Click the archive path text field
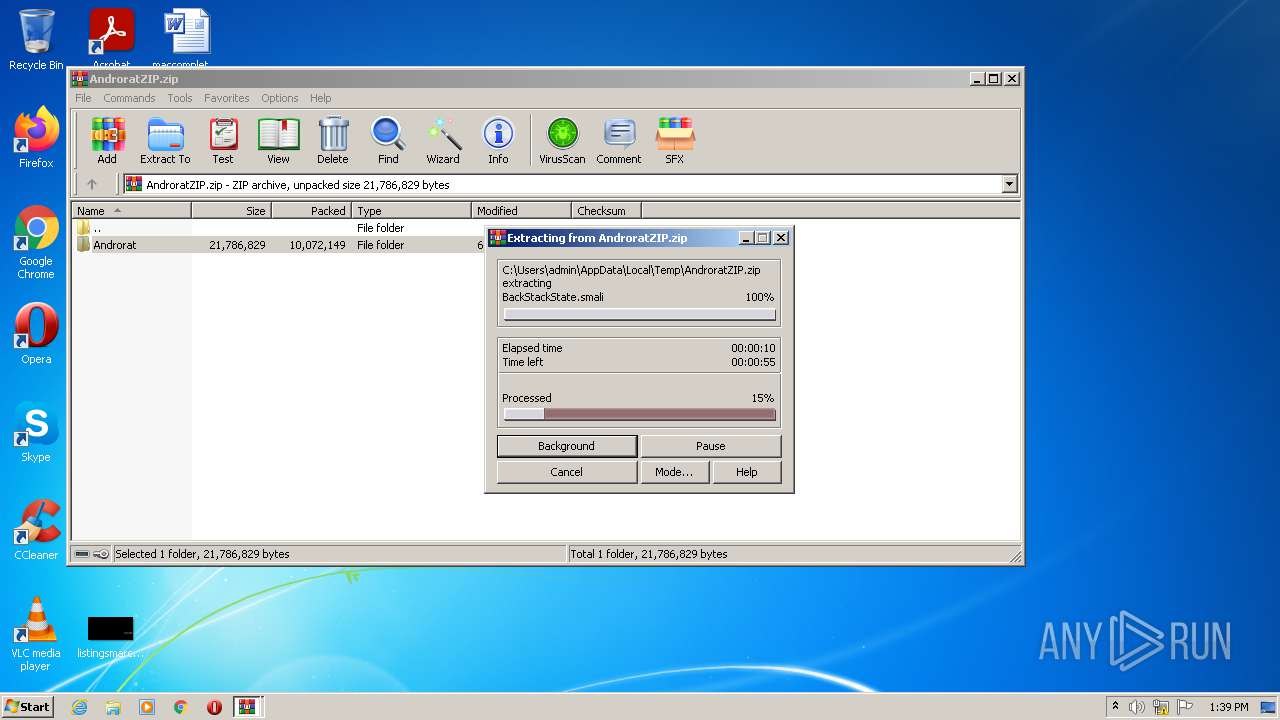Viewport: 1280px width, 720px height. click(562, 184)
